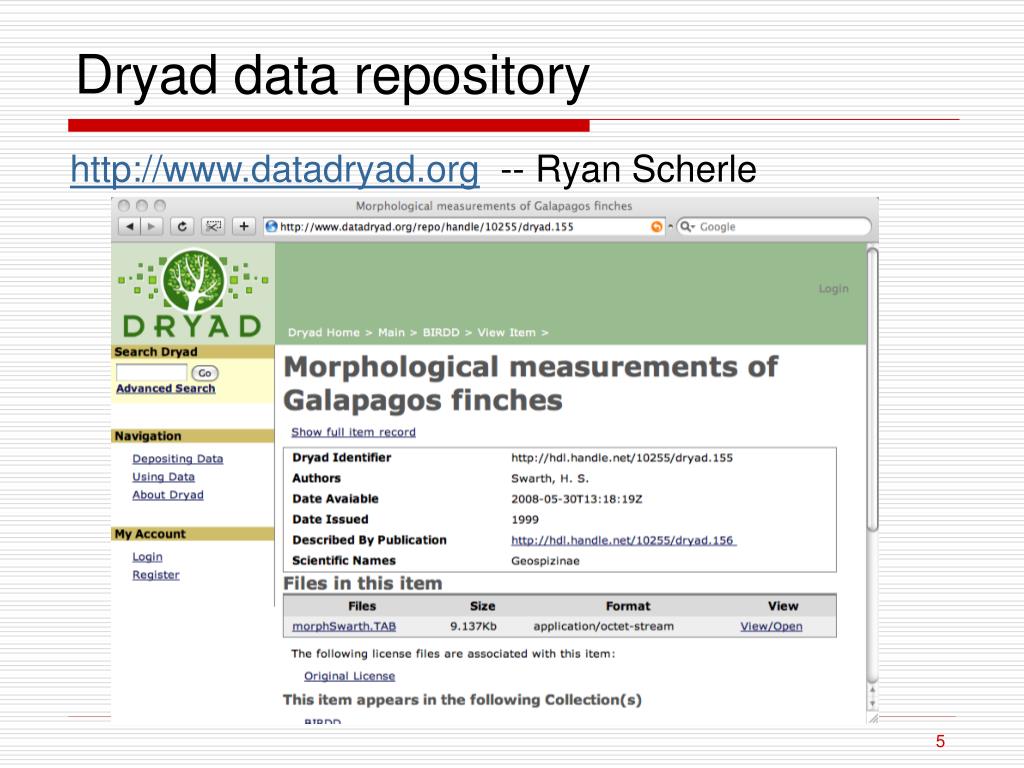Click the globe site icon in address bar

tap(272, 227)
